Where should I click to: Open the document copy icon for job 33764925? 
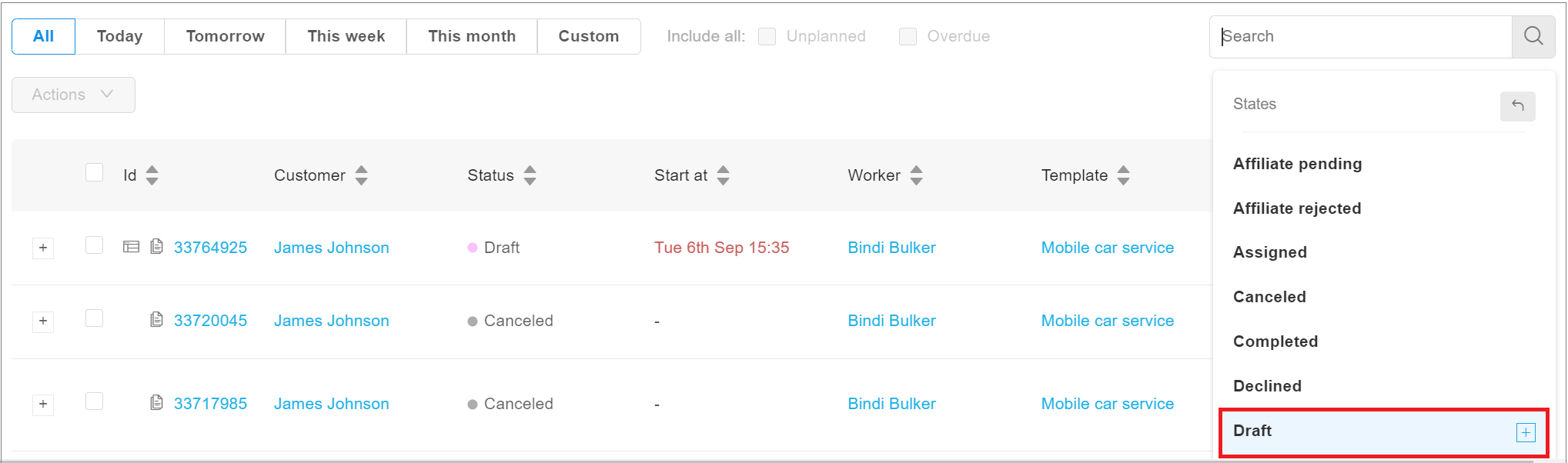click(x=157, y=247)
